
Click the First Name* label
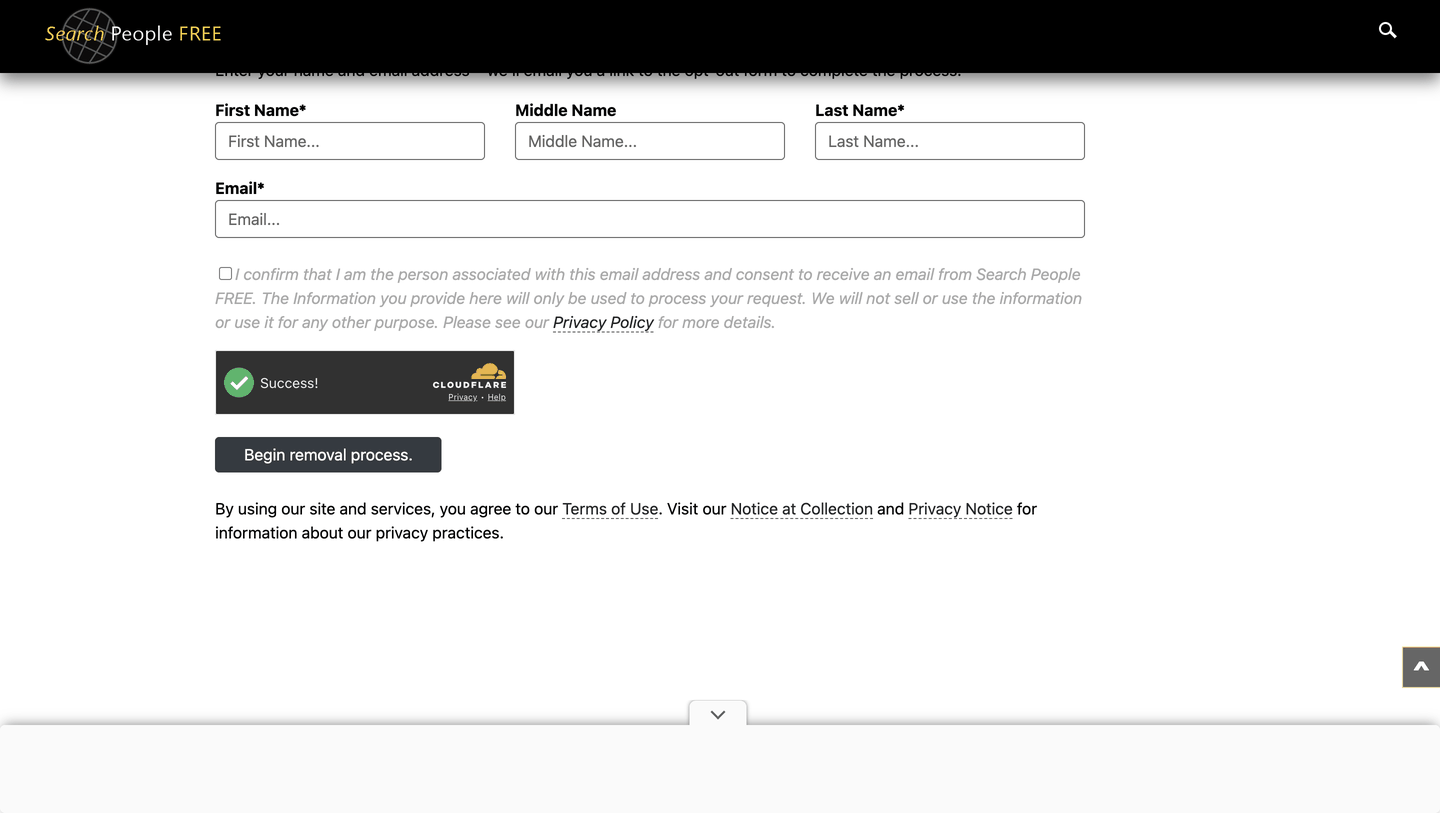pyautogui.click(x=261, y=110)
